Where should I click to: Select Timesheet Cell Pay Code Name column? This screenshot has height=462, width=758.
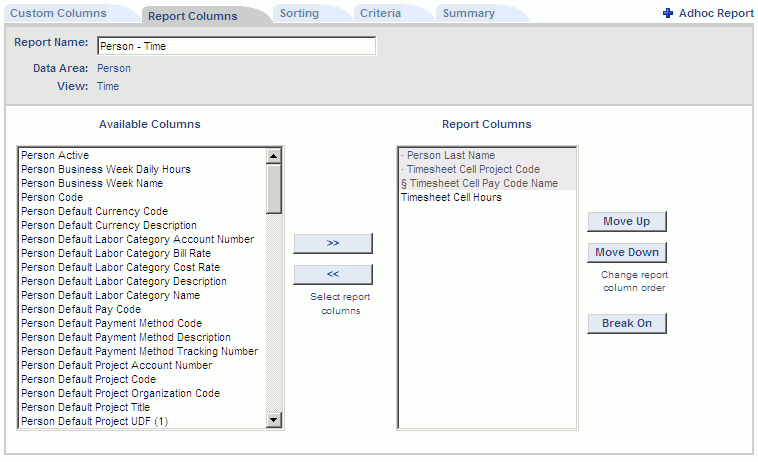(487, 183)
